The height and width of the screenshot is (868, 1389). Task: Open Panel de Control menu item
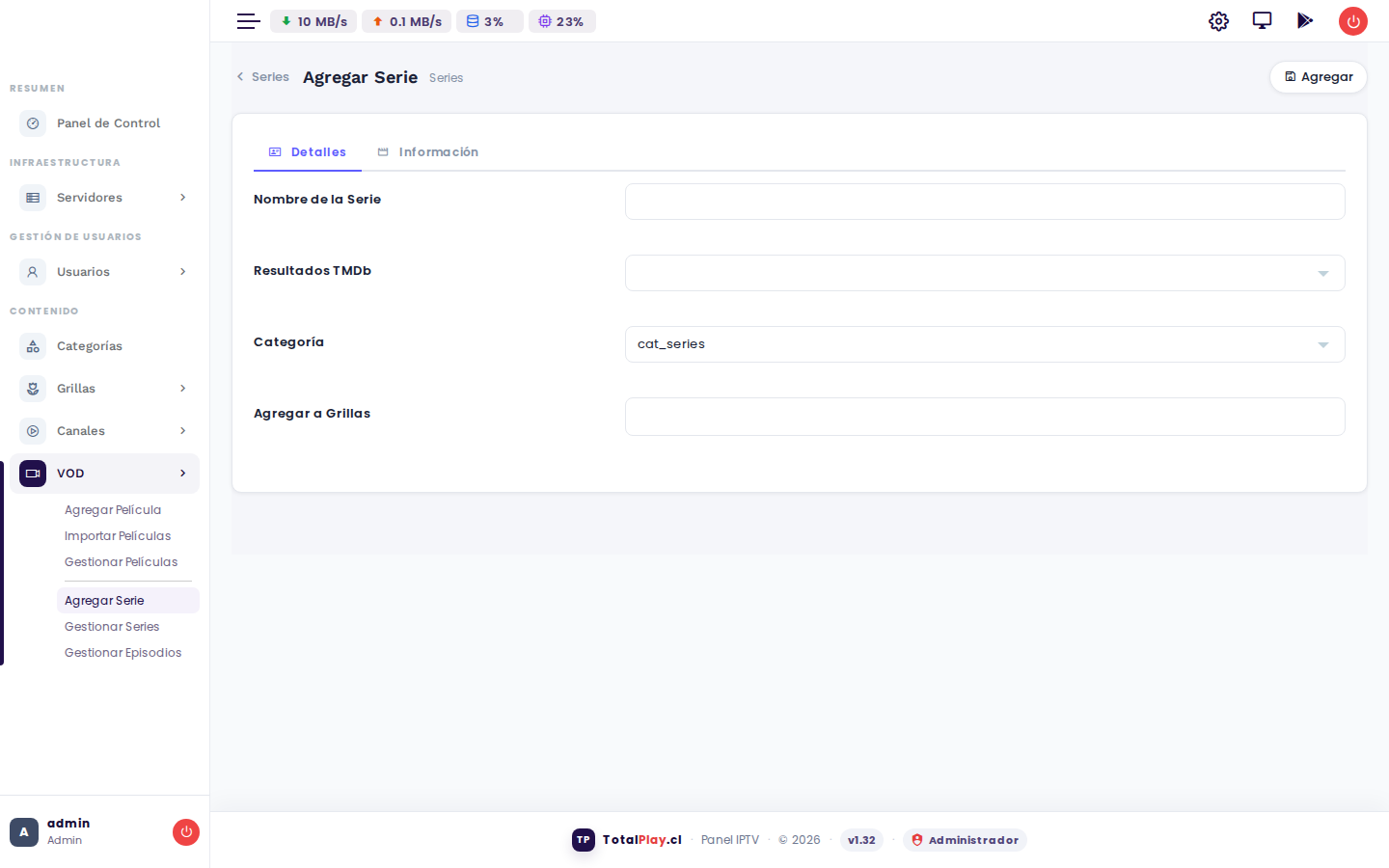[x=104, y=123]
